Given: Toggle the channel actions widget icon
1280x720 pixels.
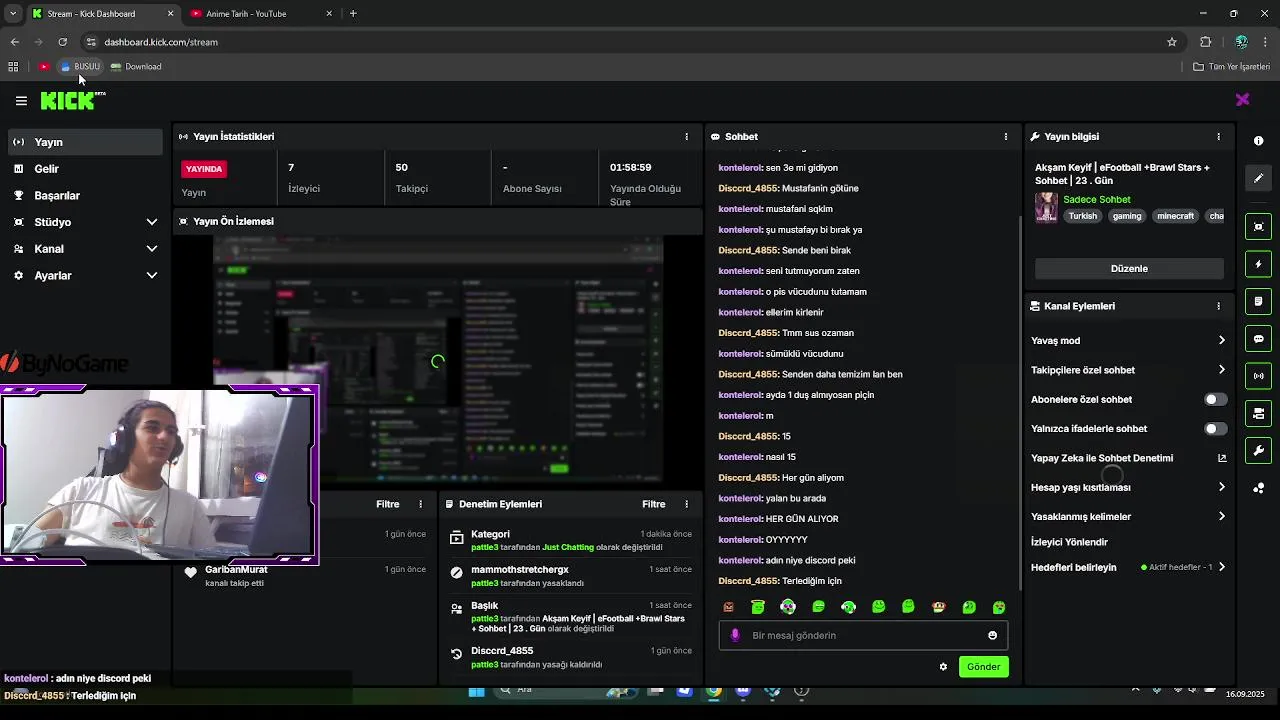Looking at the screenshot, I should tap(1258, 413).
